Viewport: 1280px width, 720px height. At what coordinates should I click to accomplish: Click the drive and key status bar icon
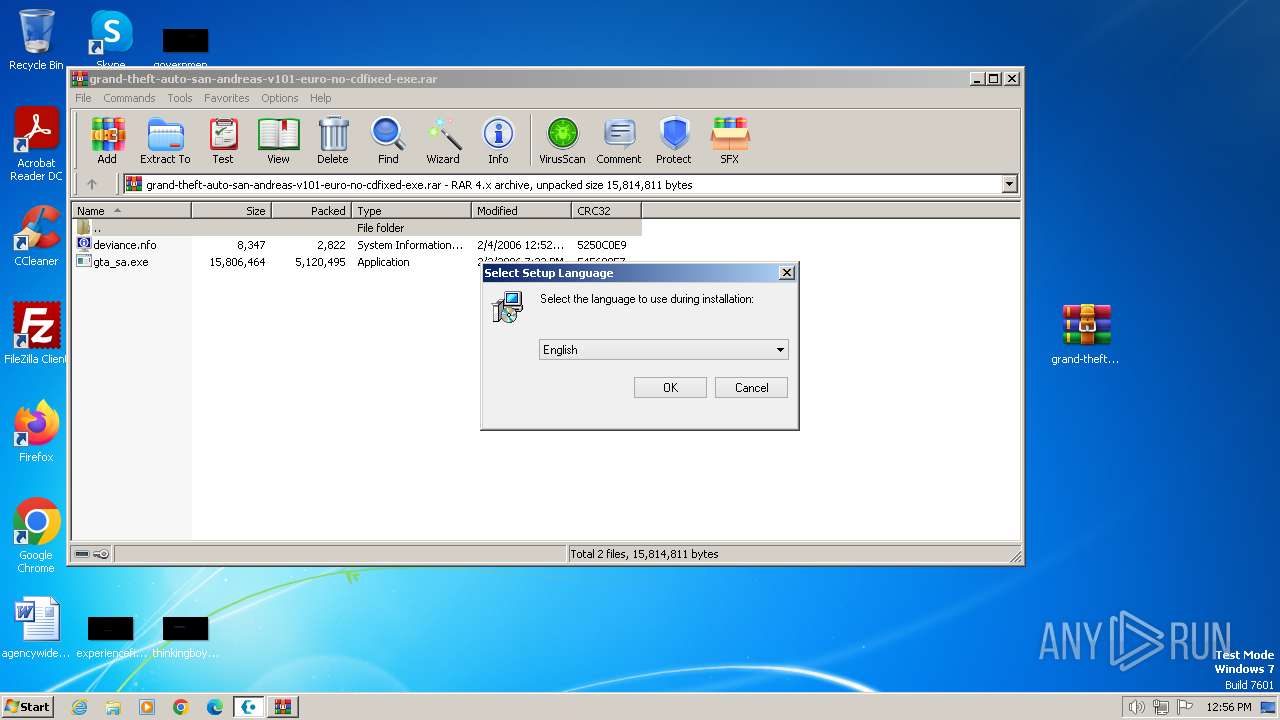click(x=92, y=554)
